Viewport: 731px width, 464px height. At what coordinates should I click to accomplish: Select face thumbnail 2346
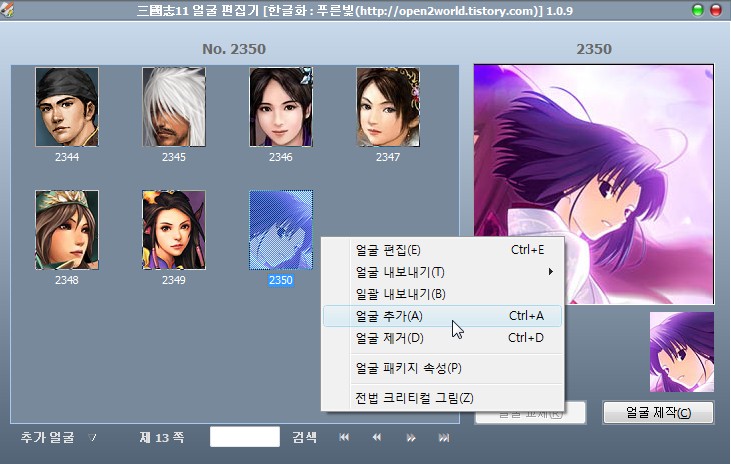pyautogui.click(x=281, y=107)
